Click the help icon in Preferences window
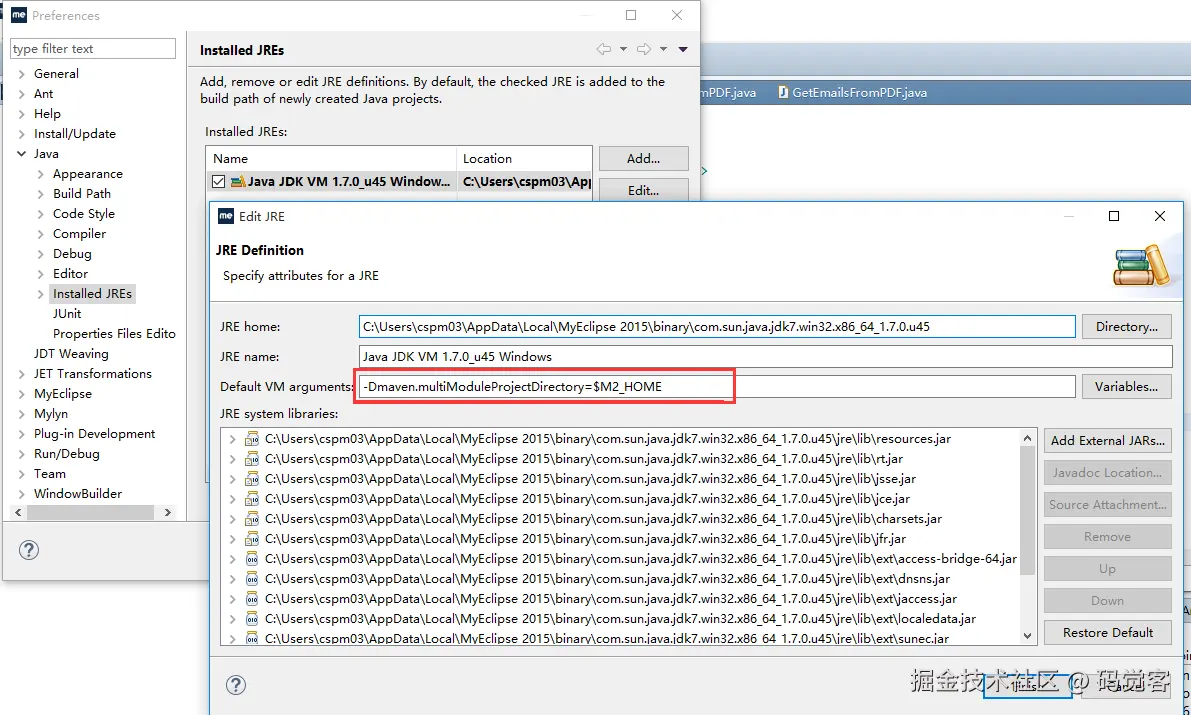 click(x=29, y=550)
